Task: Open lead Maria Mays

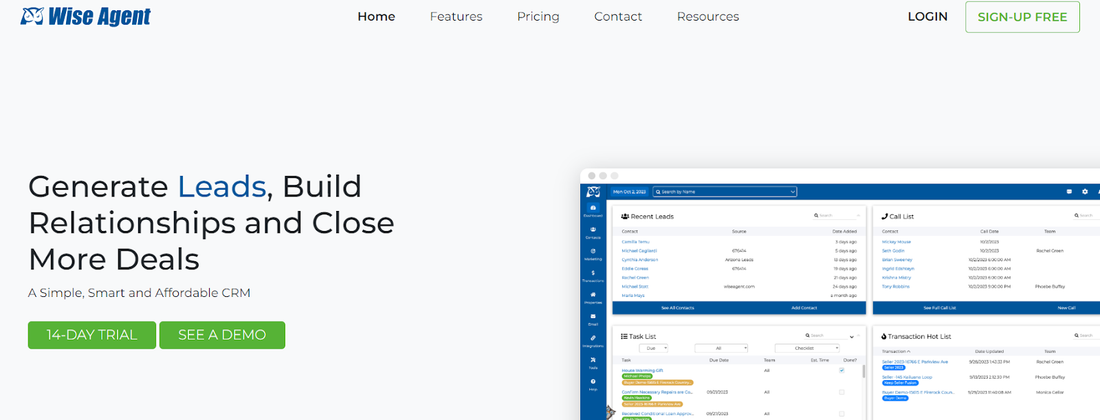Action: tap(633, 295)
